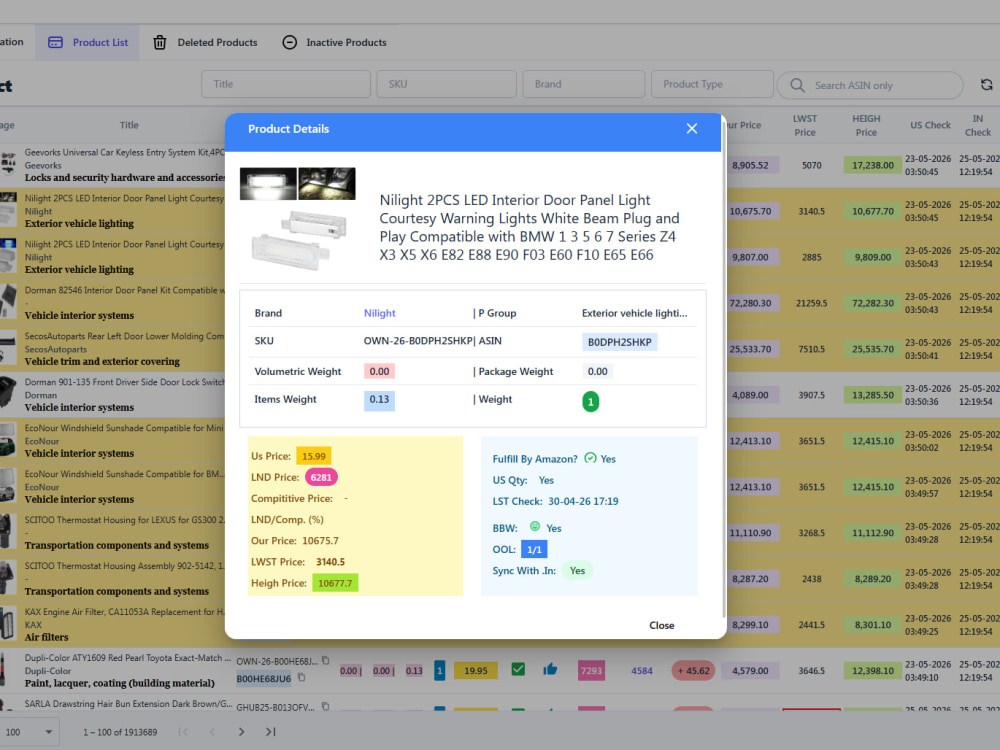The width and height of the screenshot is (1000, 750).
Task: Click KAX Engine Air Filter row title
Action: click(124, 612)
